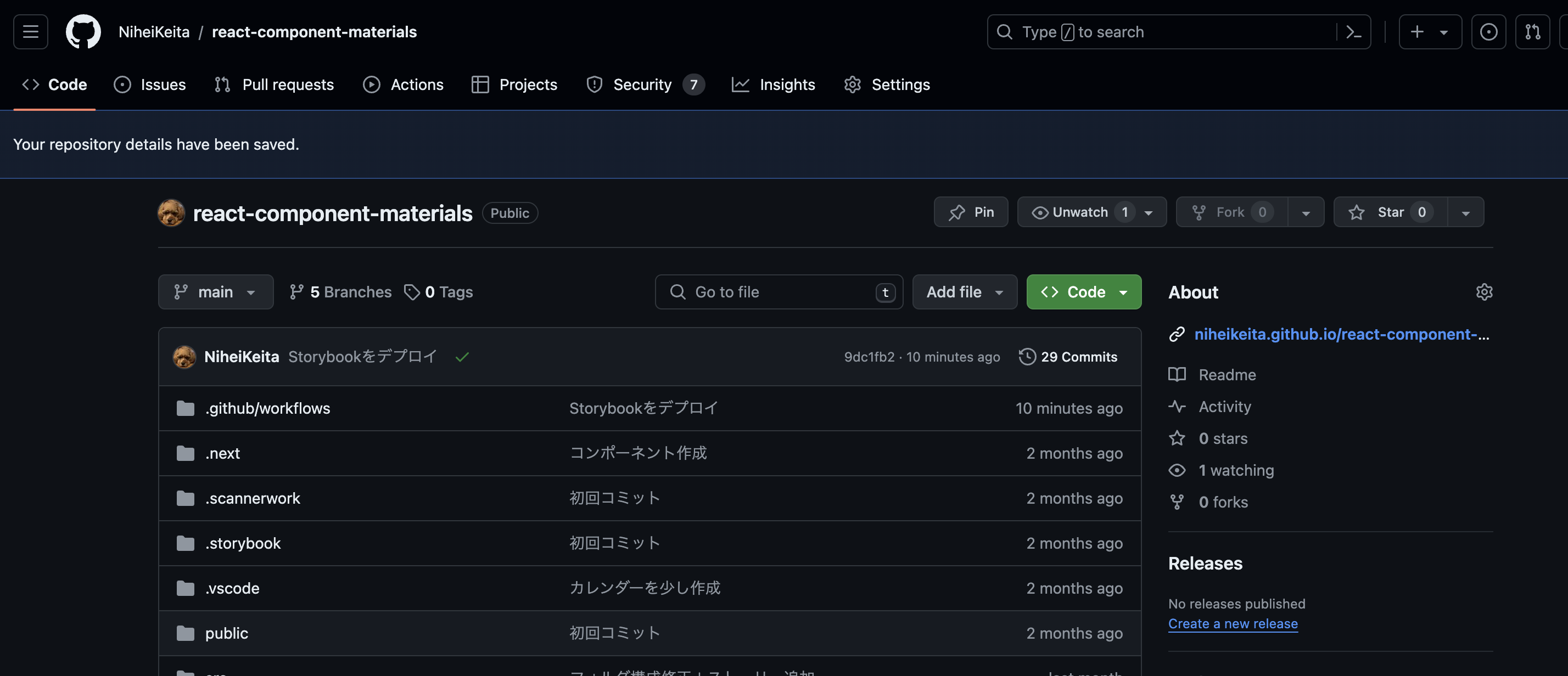Image resolution: width=1568 pixels, height=676 pixels.
Task: Switch to the Settings tab
Action: tap(886, 84)
